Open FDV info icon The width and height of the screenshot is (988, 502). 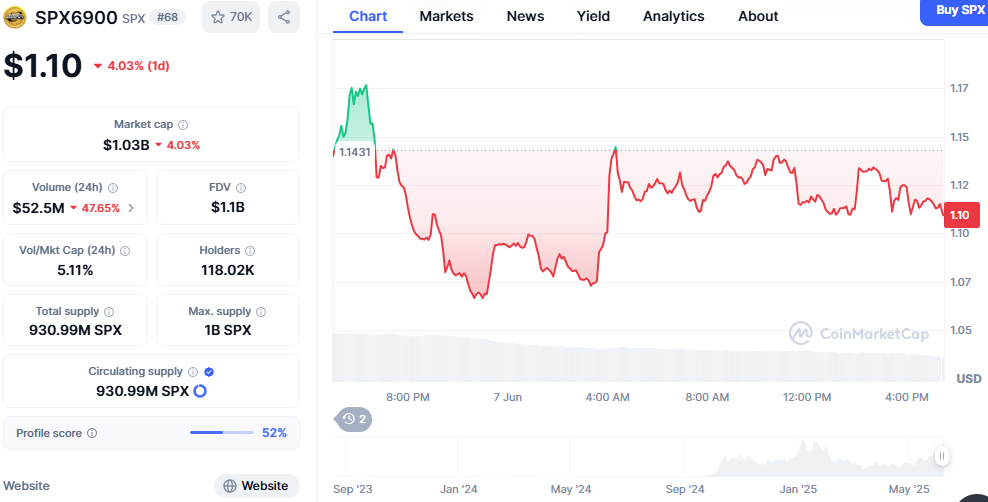pyautogui.click(x=241, y=188)
